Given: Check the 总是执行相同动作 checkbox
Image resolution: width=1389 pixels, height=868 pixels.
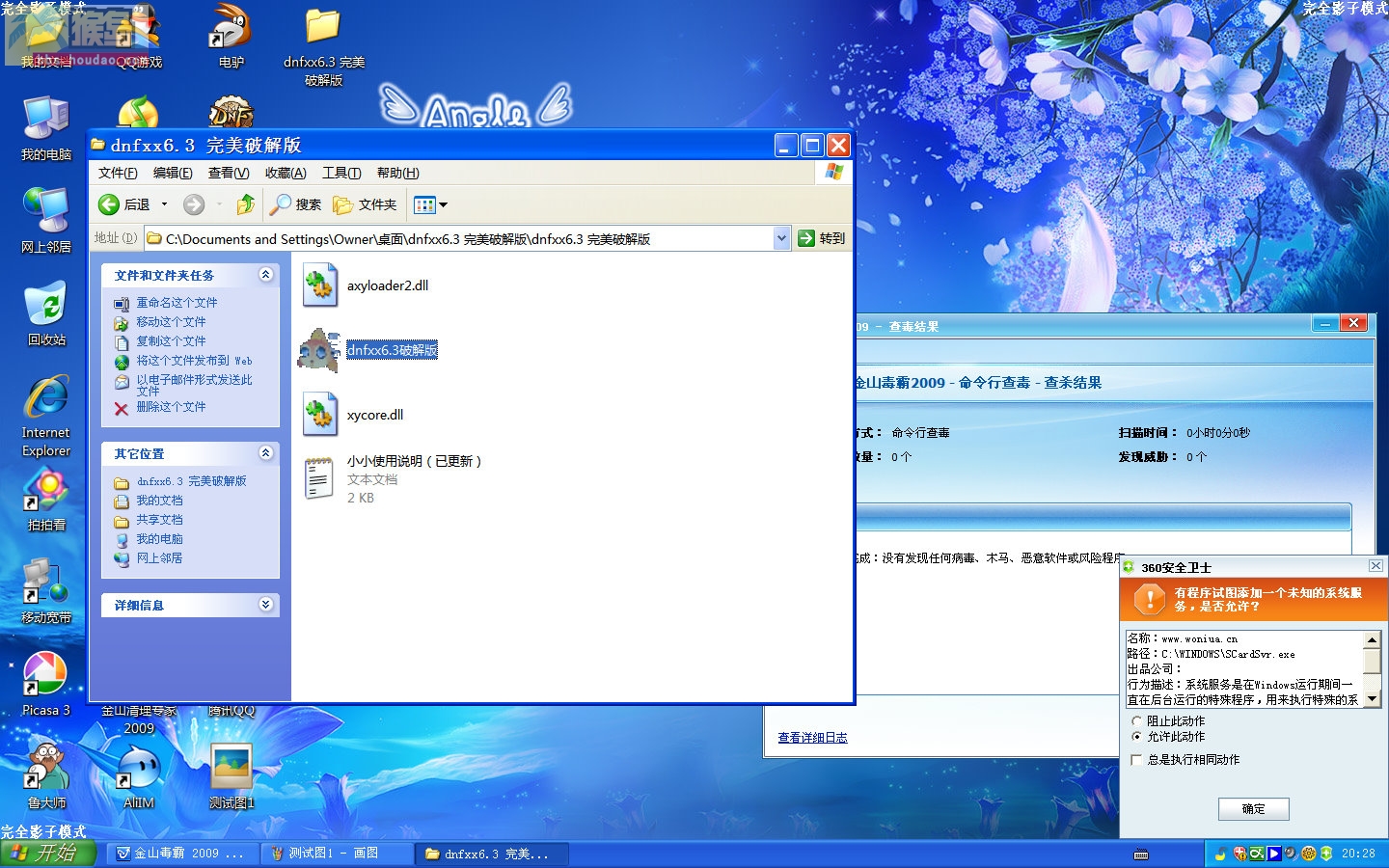Looking at the screenshot, I should coord(1136,760).
